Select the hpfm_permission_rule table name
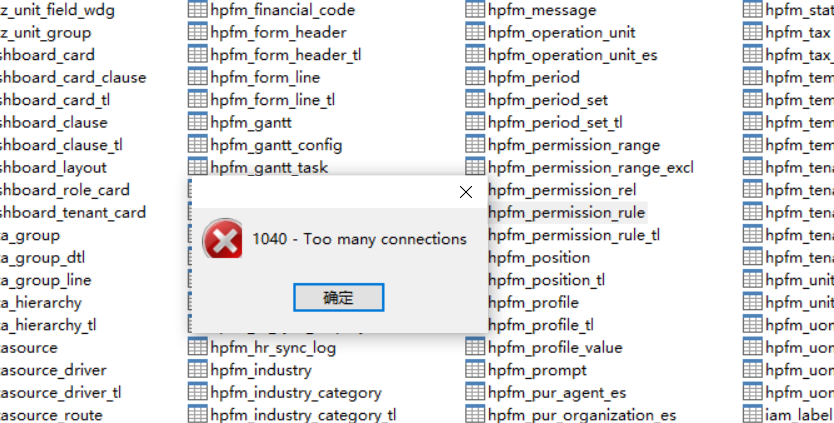834x423 pixels. 566,213
